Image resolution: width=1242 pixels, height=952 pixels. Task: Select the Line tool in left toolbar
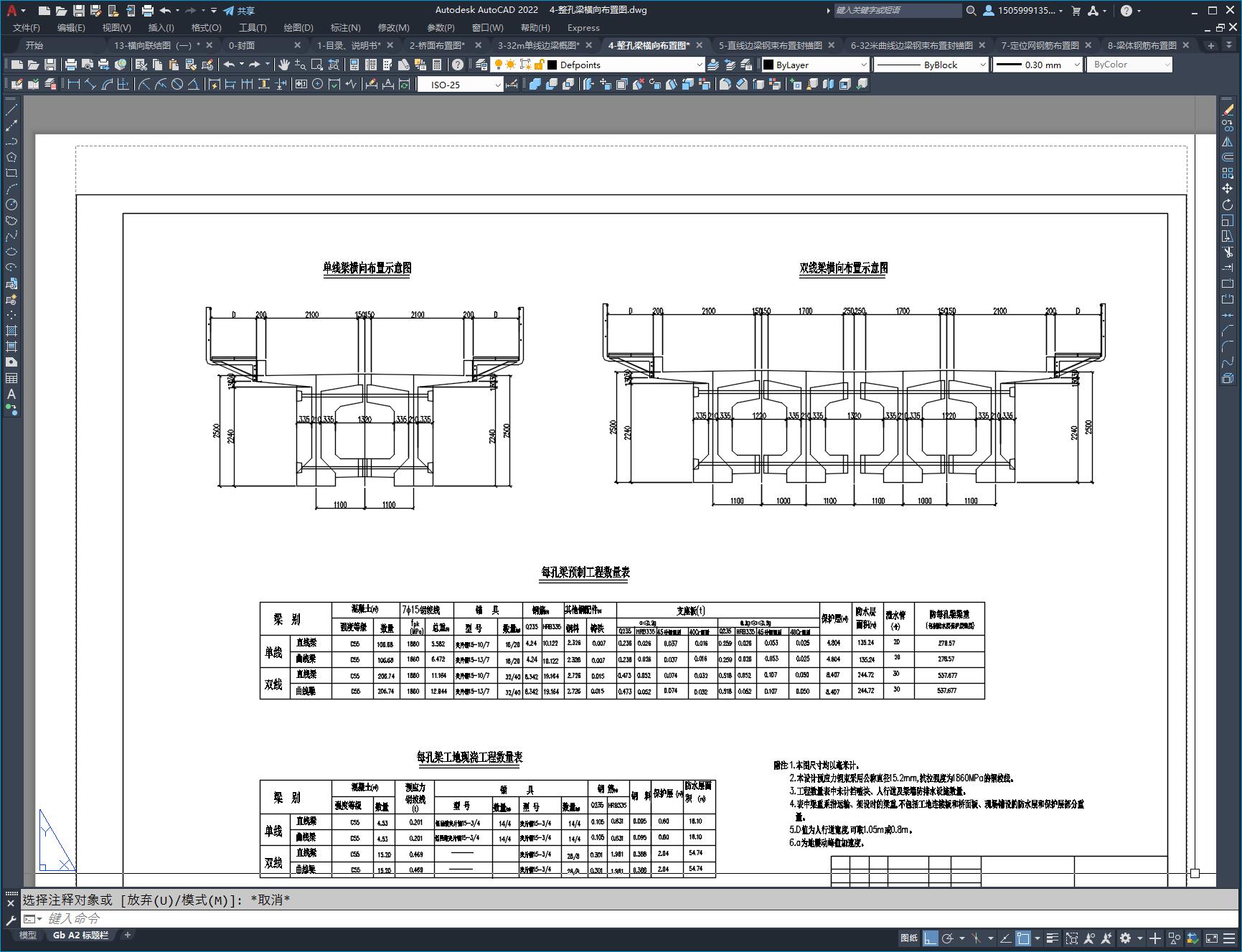pos(11,110)
